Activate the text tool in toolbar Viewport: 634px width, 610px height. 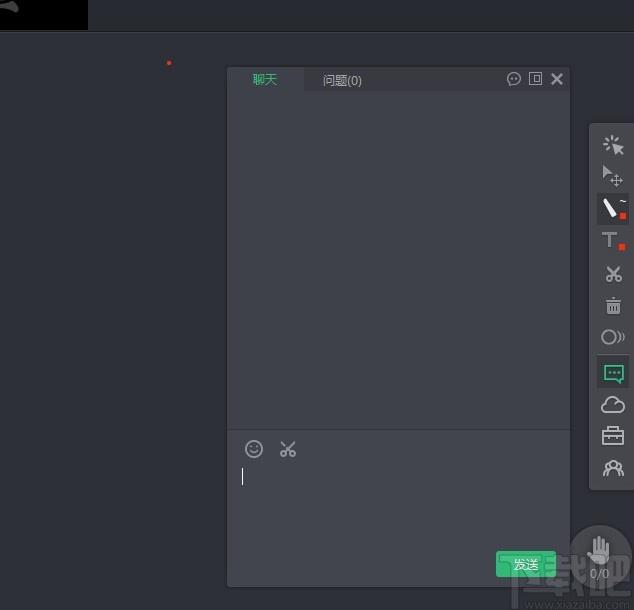(x=613, y=240)
